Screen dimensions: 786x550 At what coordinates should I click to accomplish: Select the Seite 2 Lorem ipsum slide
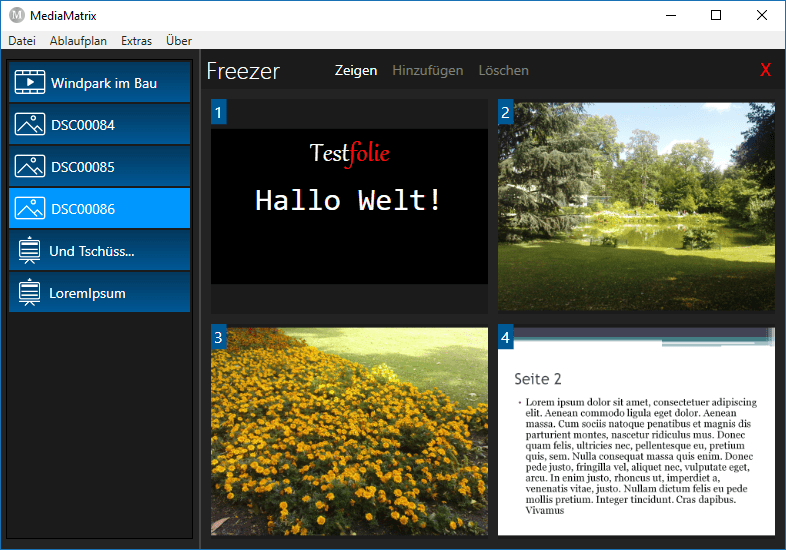click(636, 430)
